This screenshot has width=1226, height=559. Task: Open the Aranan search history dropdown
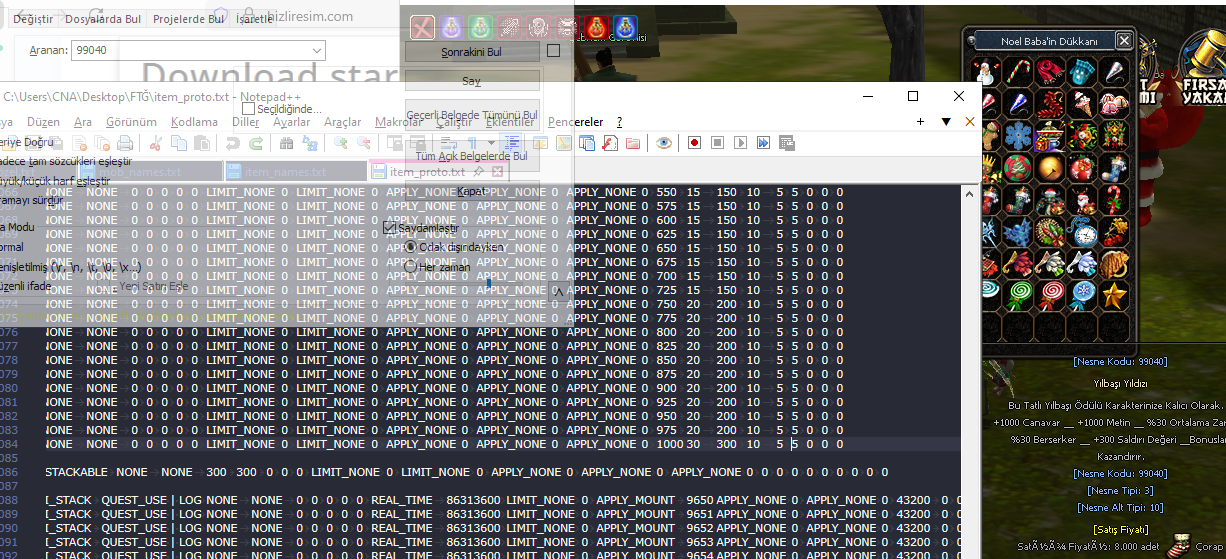click(316, 50)
